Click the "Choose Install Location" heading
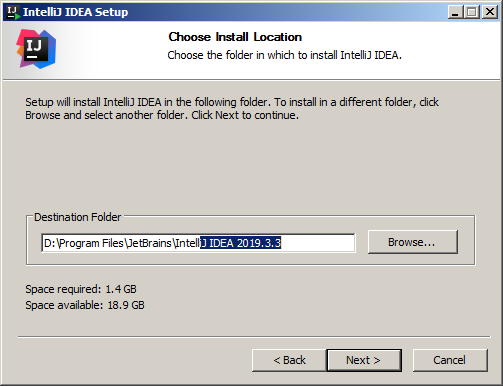503x386 pixels. click(x=235, y=37)
